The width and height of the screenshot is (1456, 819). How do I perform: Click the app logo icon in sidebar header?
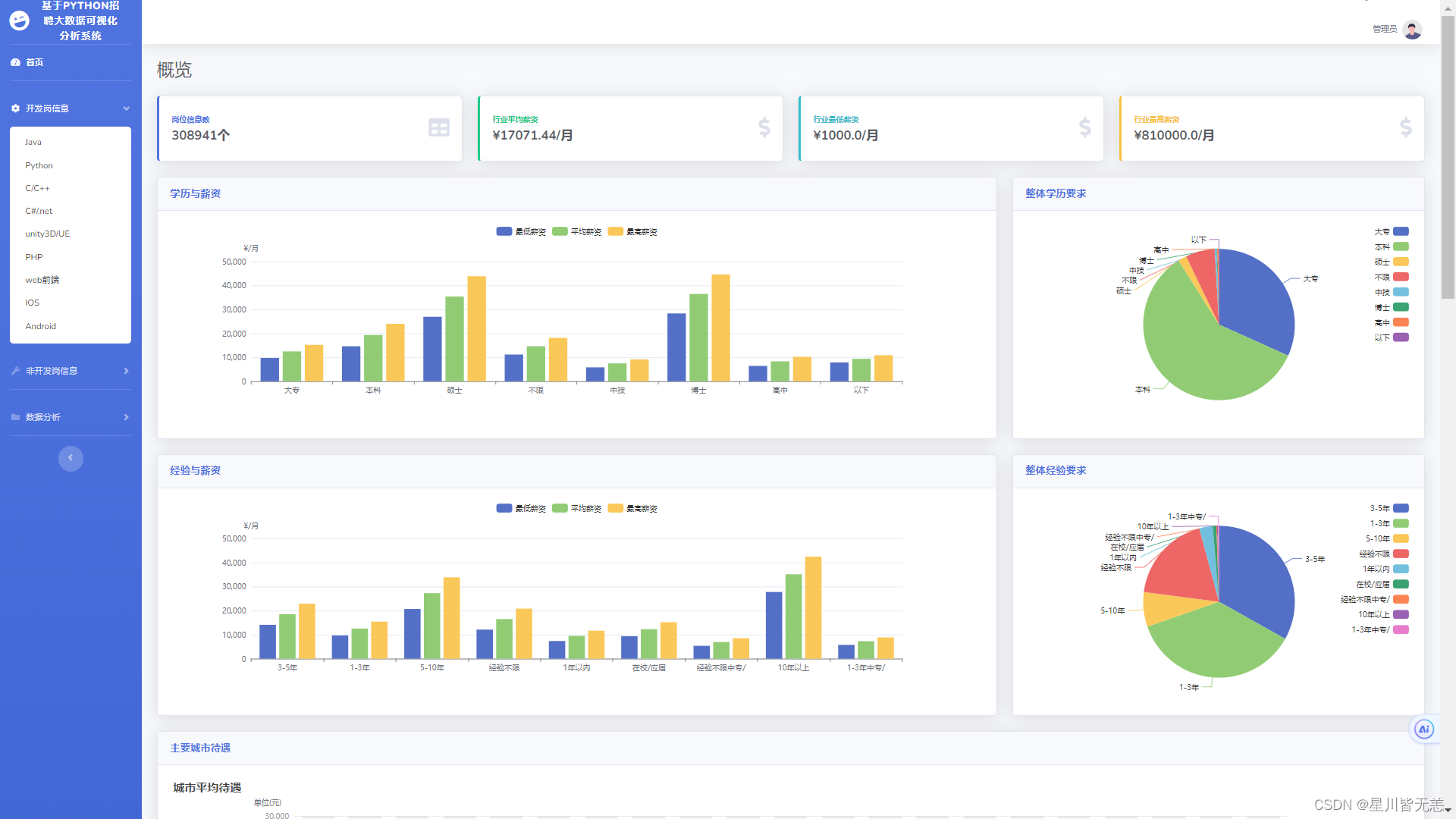pos(20,20)
